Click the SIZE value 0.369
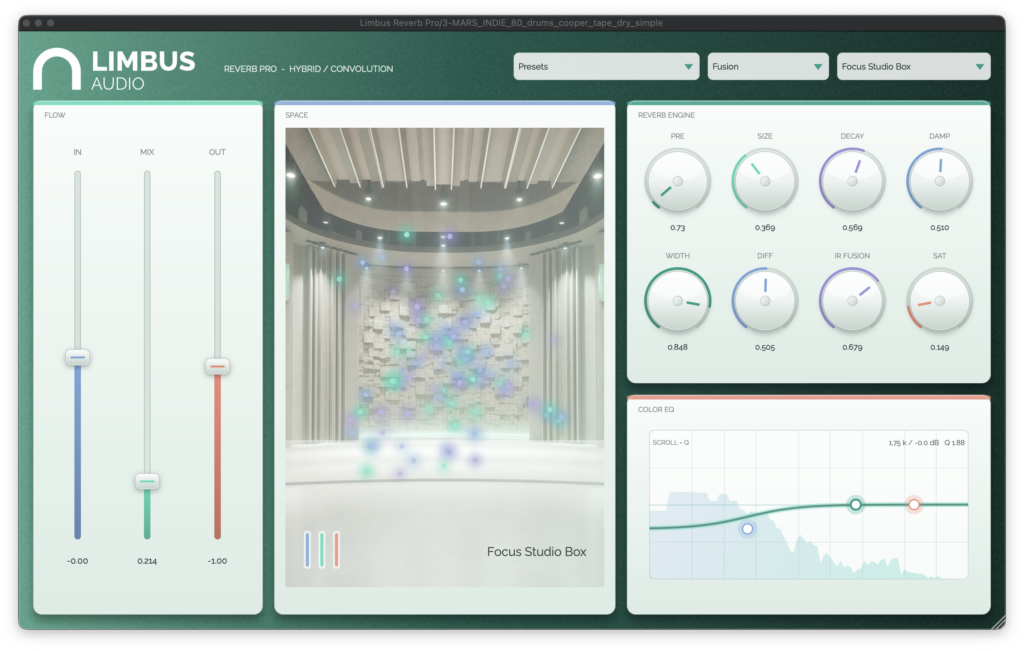Image resolution: width=1024 pixels, height=651 pixels. tap(765, 228)
